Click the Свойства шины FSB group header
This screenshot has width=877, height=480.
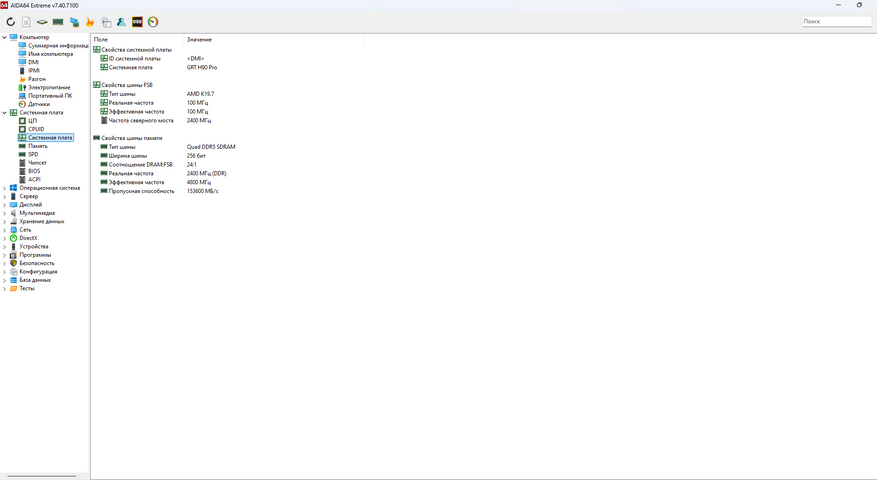pyautogui.click(x=127, y=85)
